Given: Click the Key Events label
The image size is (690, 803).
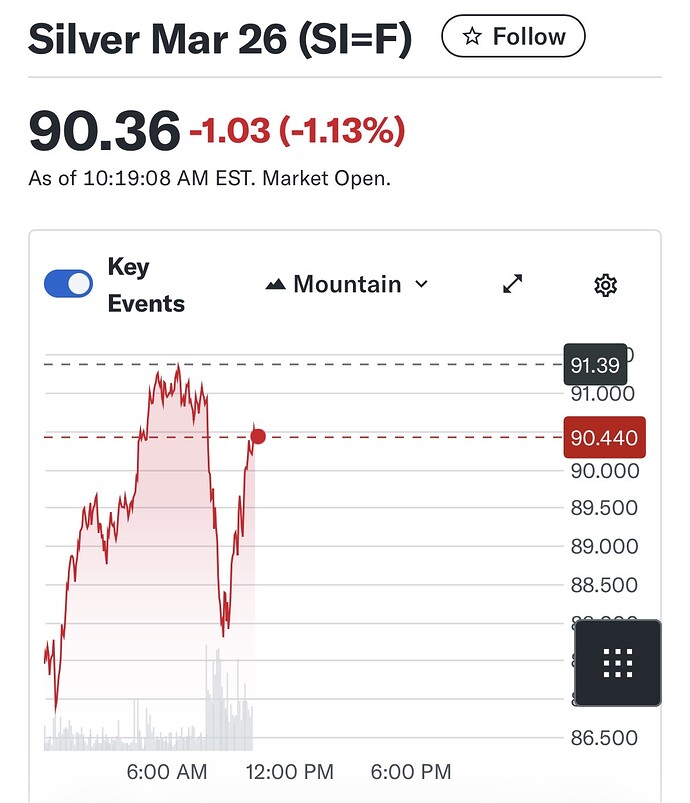Looking at the screenshot, I should point(145,285).
